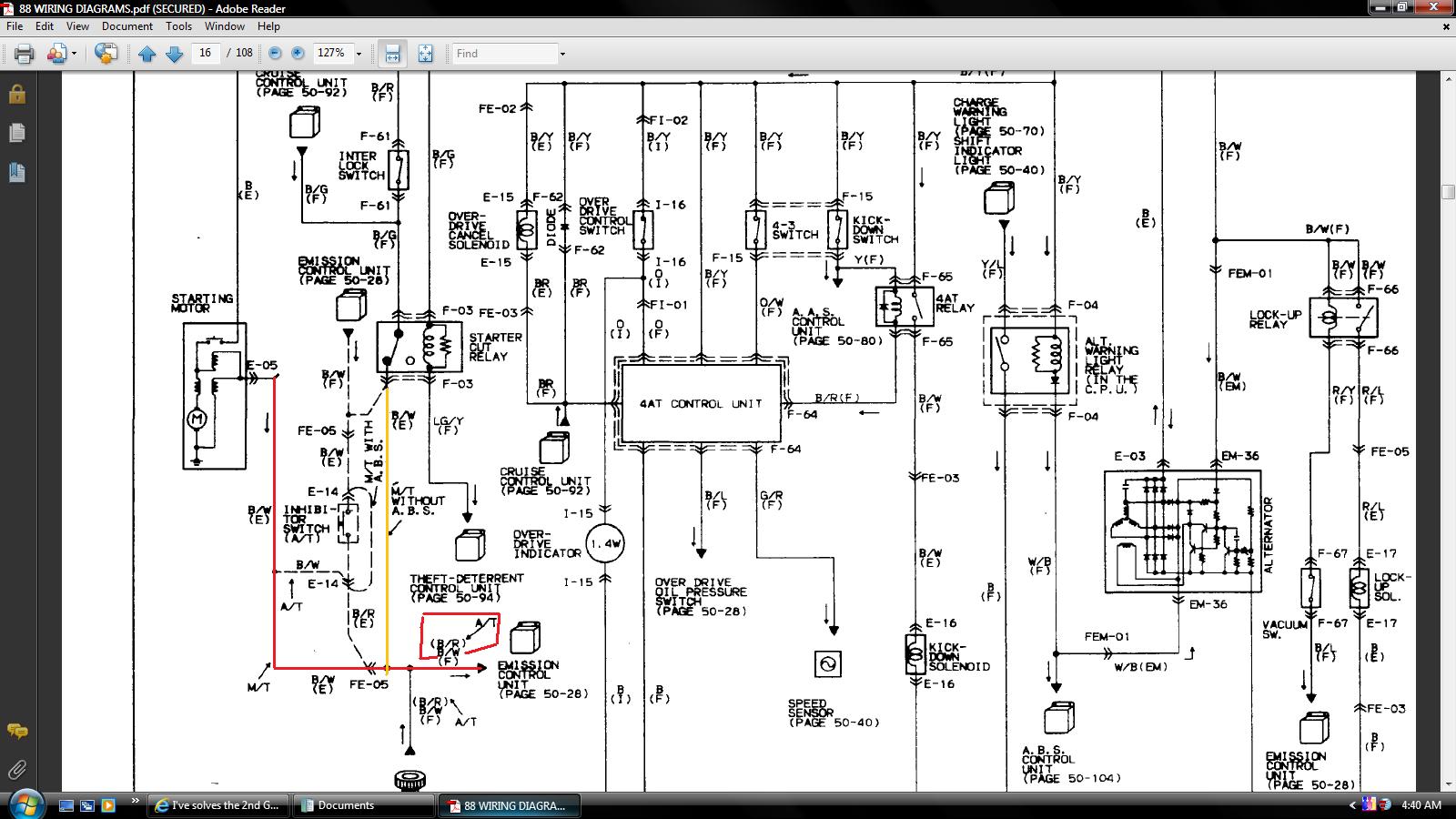Viewport: 1456px width, 819px height.
Task: Click the zoom out minus button
Action: pos(275,54)
